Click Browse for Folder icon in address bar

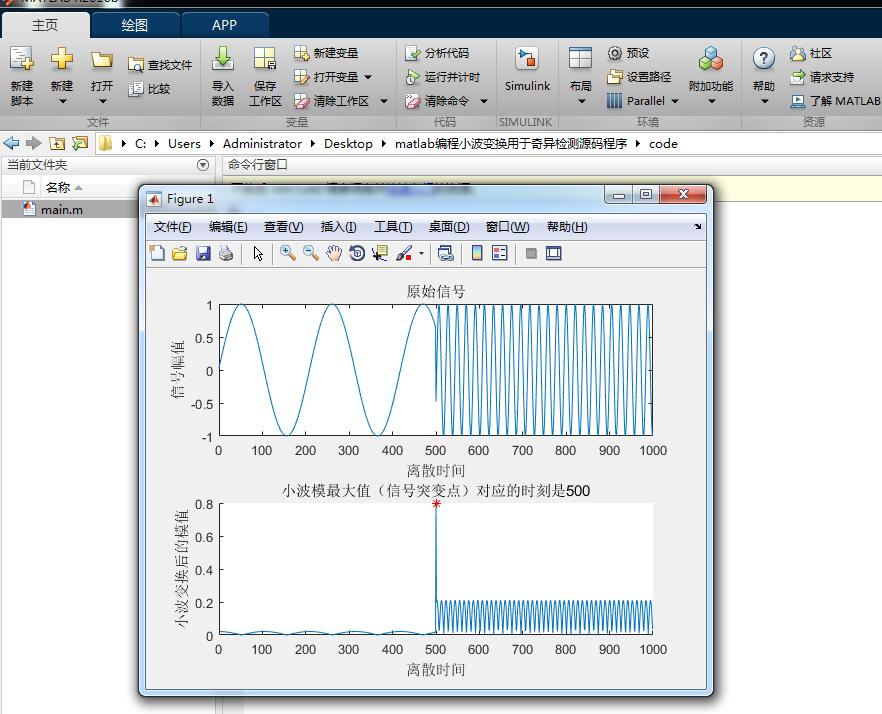point(80,143)
